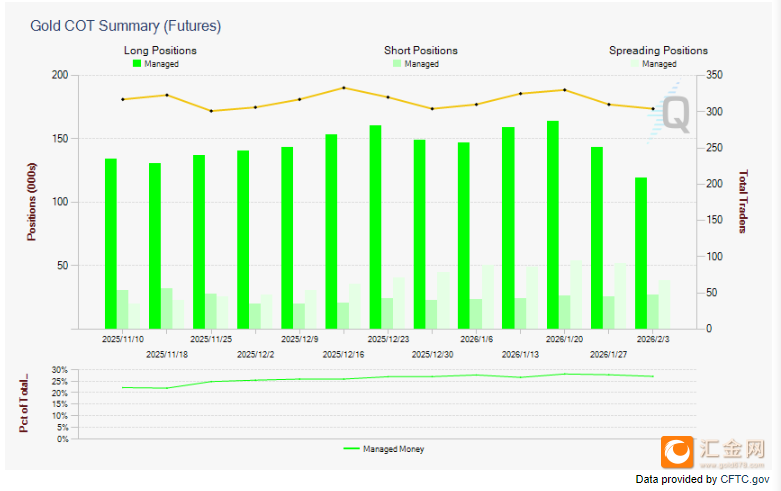Click the Q watermark logo on chart
Viewport: 781px width, 491px height.
[674, 110]
